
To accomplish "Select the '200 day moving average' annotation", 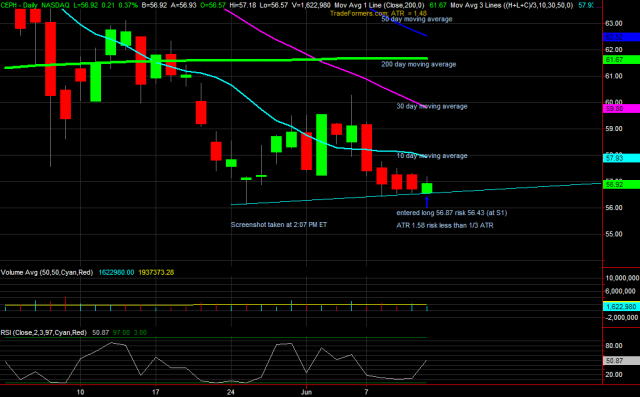I will coord(418,64).
